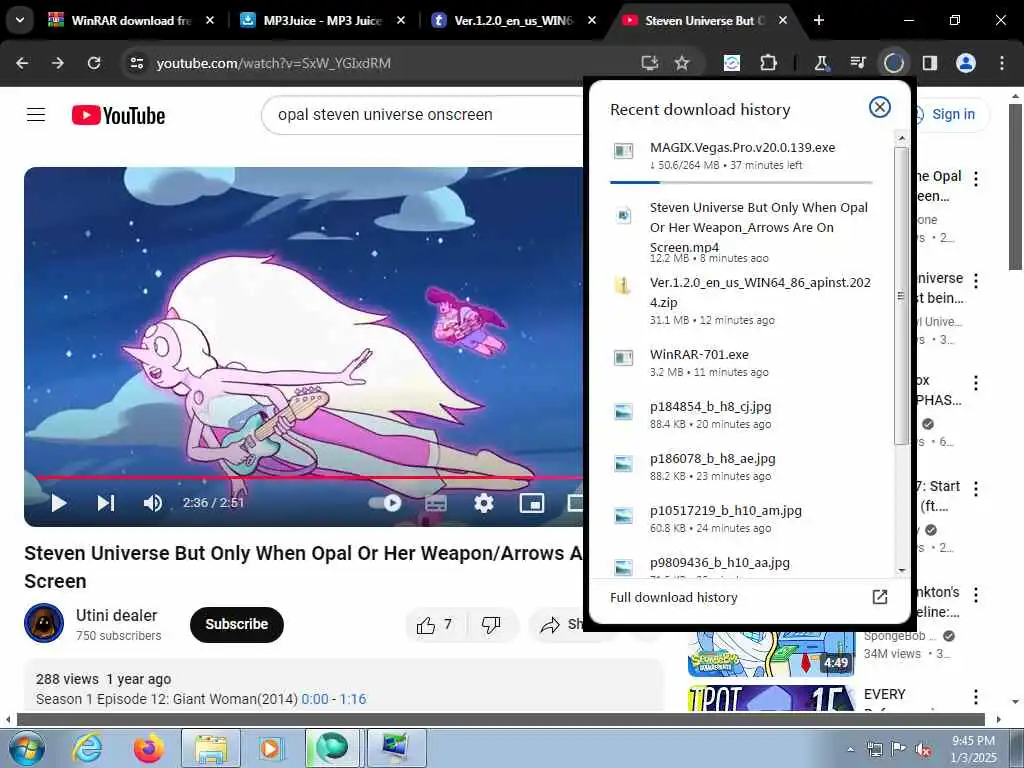Toggle the autoplay switch in player

pos(385,503)
